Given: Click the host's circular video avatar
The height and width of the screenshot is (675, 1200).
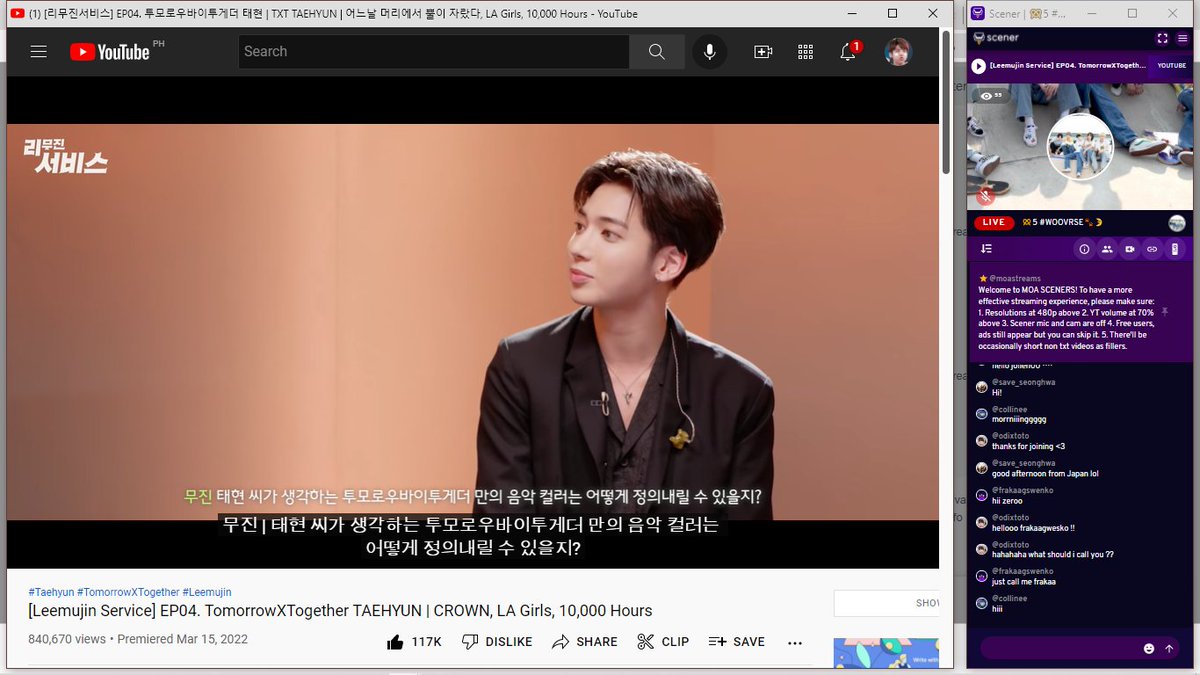Looking at the screenshot, I should (x=1080, y=147).
